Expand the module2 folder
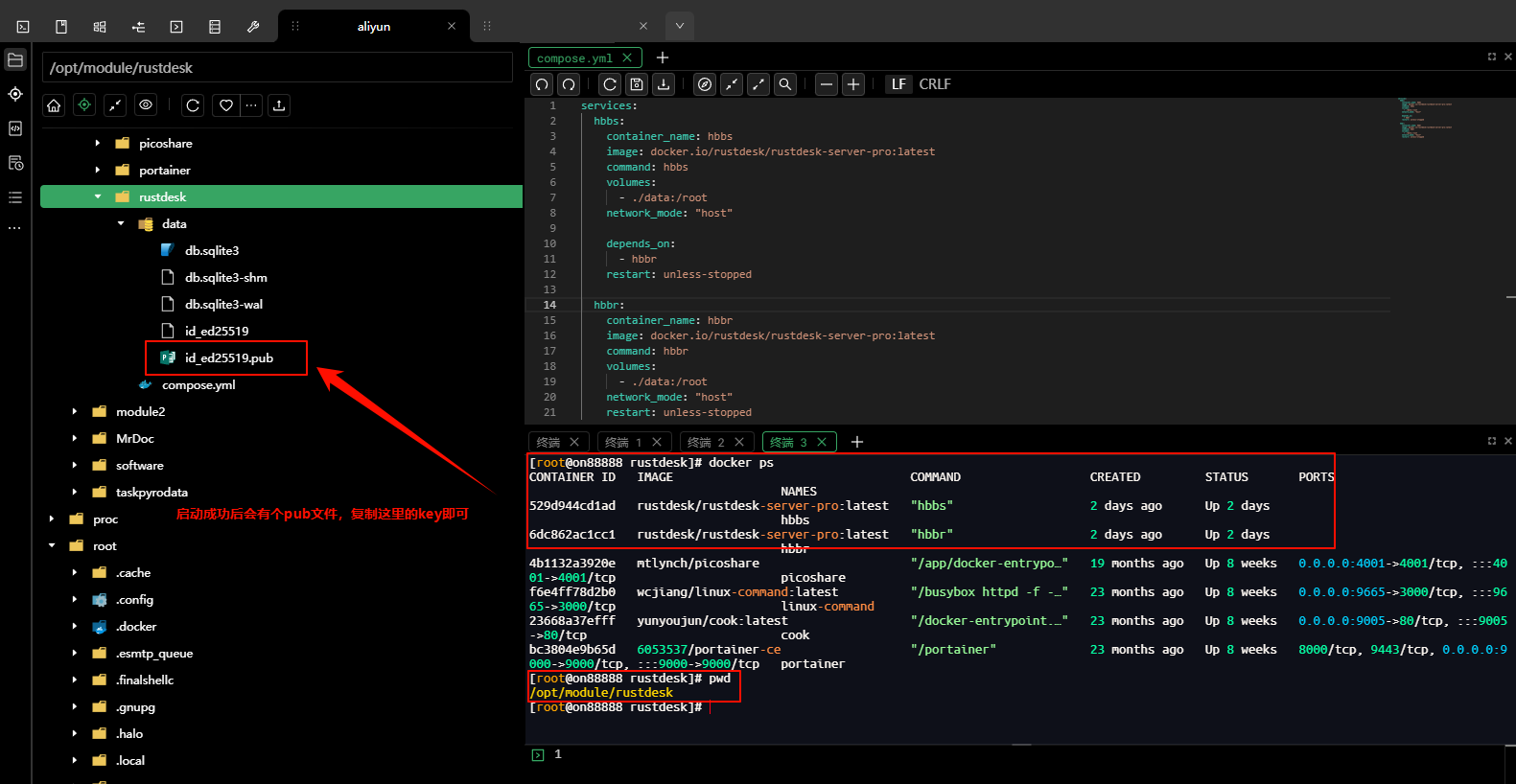 coord(75,412)
